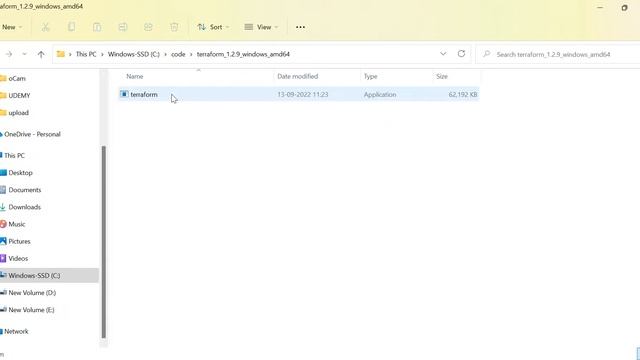
Task: Select Windows-SSD (C:) drive in sidebar
Action: [x=49, y=276]
